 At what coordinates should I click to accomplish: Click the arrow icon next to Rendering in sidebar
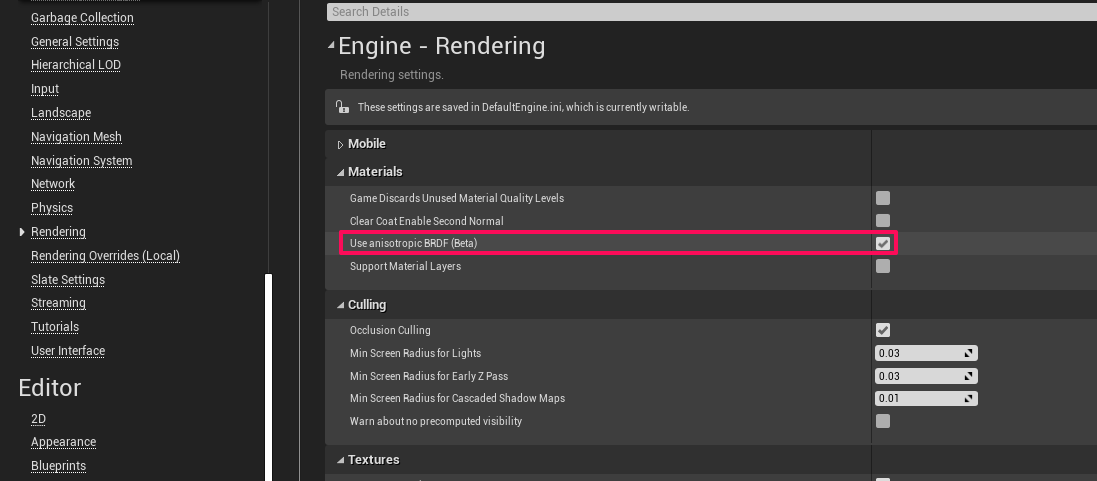pyautogui.click(x=22, y=231)
